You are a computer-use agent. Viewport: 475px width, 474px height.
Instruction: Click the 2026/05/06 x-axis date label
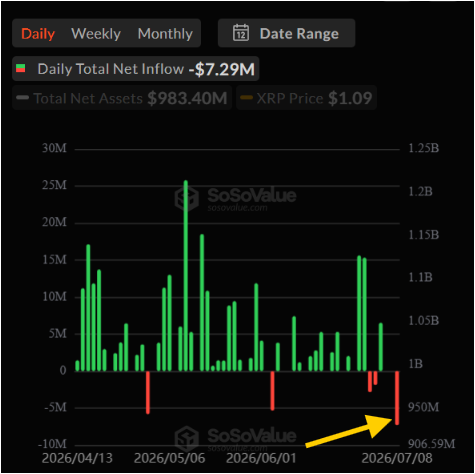point(169,458)
